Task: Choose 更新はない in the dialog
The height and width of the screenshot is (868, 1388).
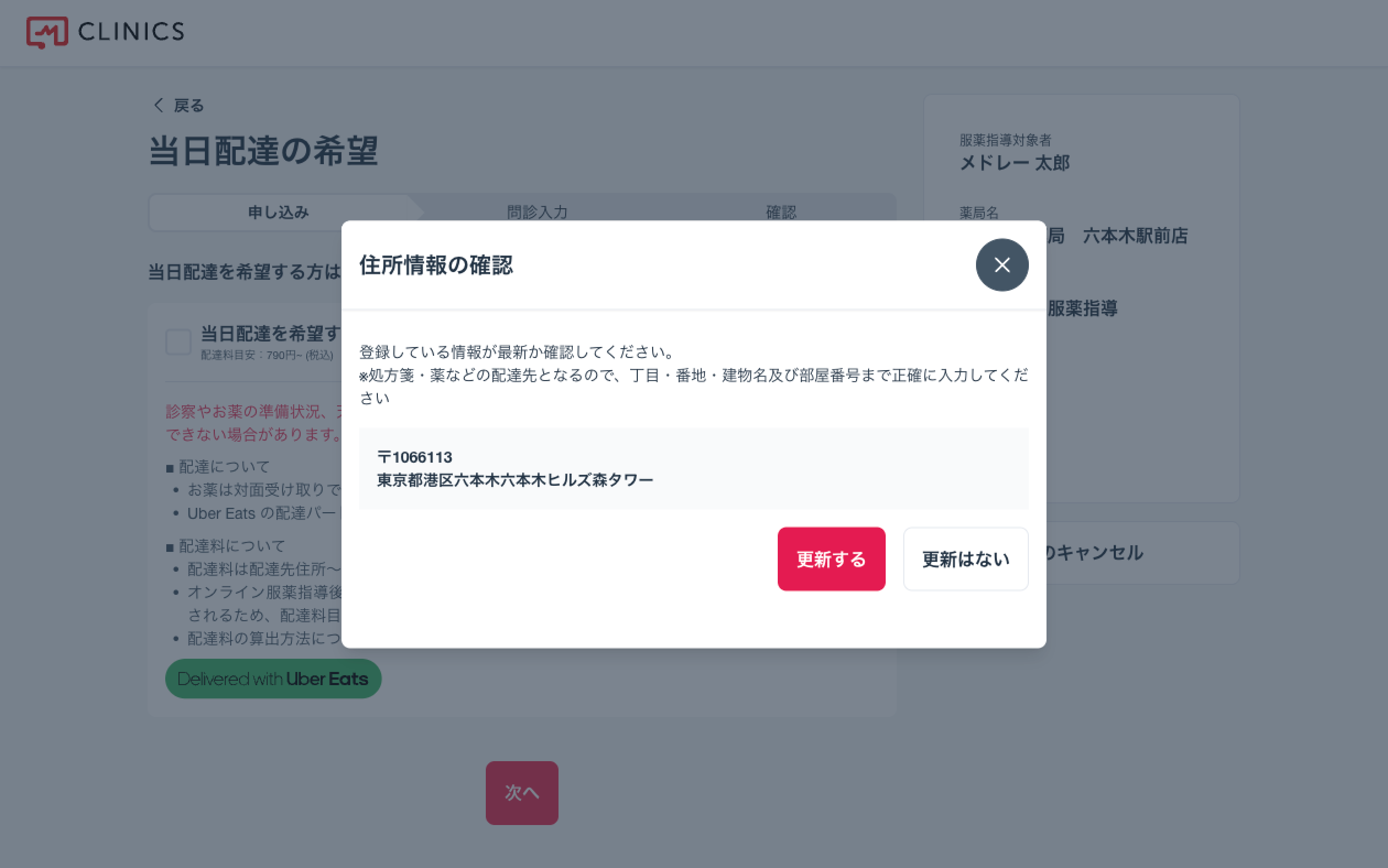Action: coord(966,558)
